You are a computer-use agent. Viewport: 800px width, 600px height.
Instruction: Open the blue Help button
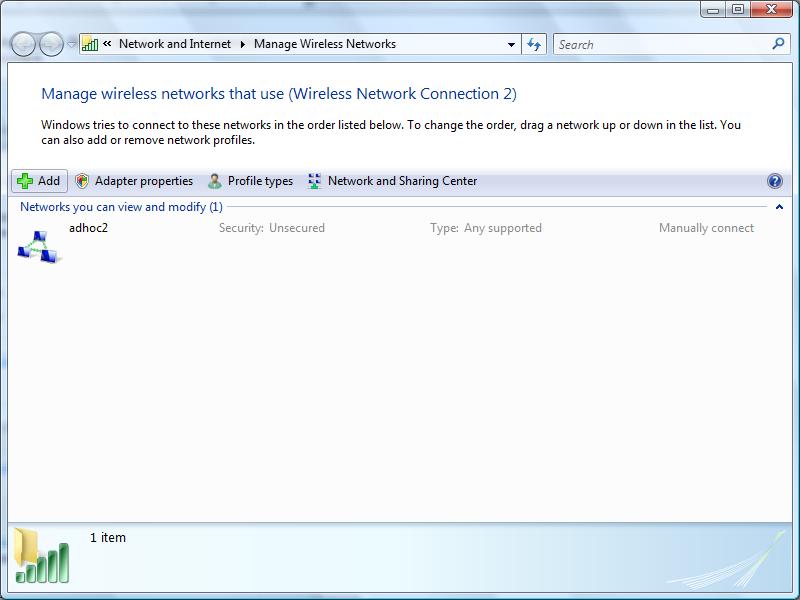[774, 181]
